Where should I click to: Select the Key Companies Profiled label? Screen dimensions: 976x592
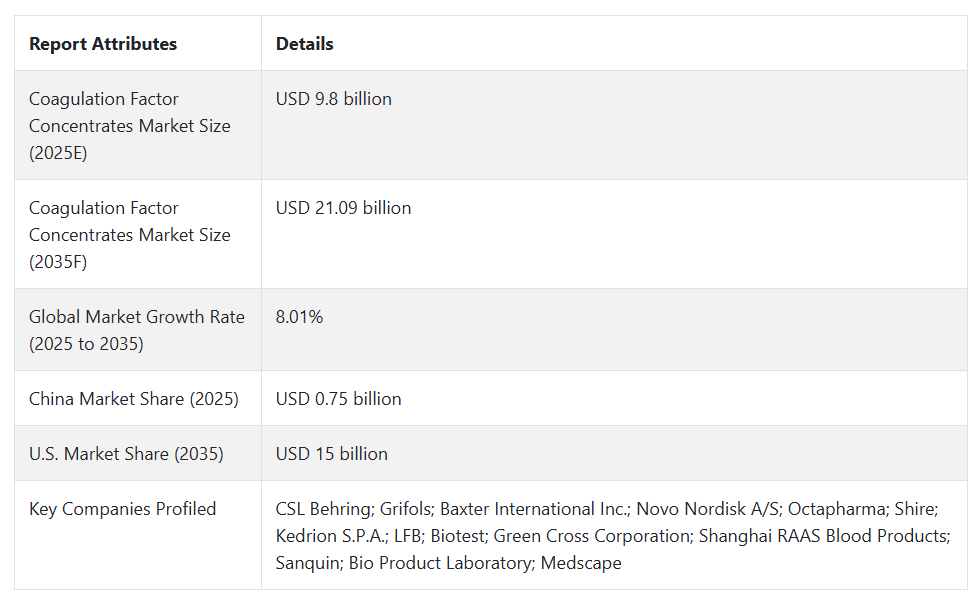123,509
